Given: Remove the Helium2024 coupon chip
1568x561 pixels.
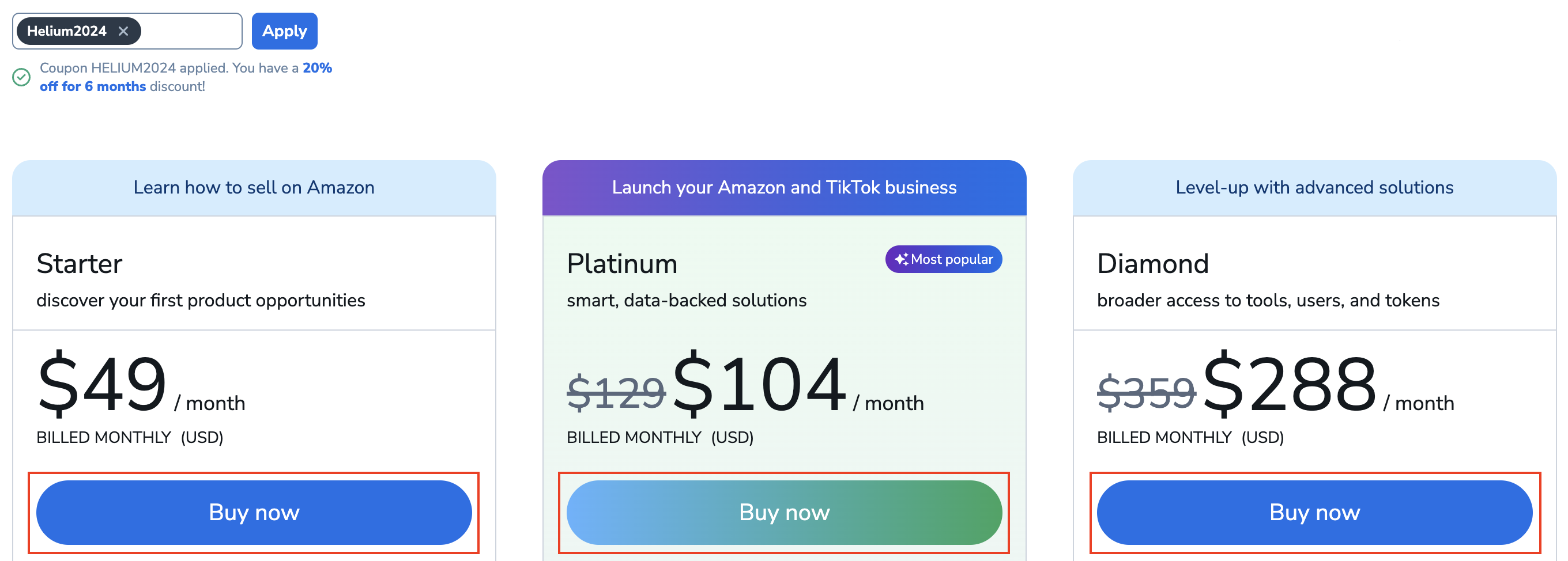Looking at the screenshot, I should pyautogui.click(x=123, y=31).
